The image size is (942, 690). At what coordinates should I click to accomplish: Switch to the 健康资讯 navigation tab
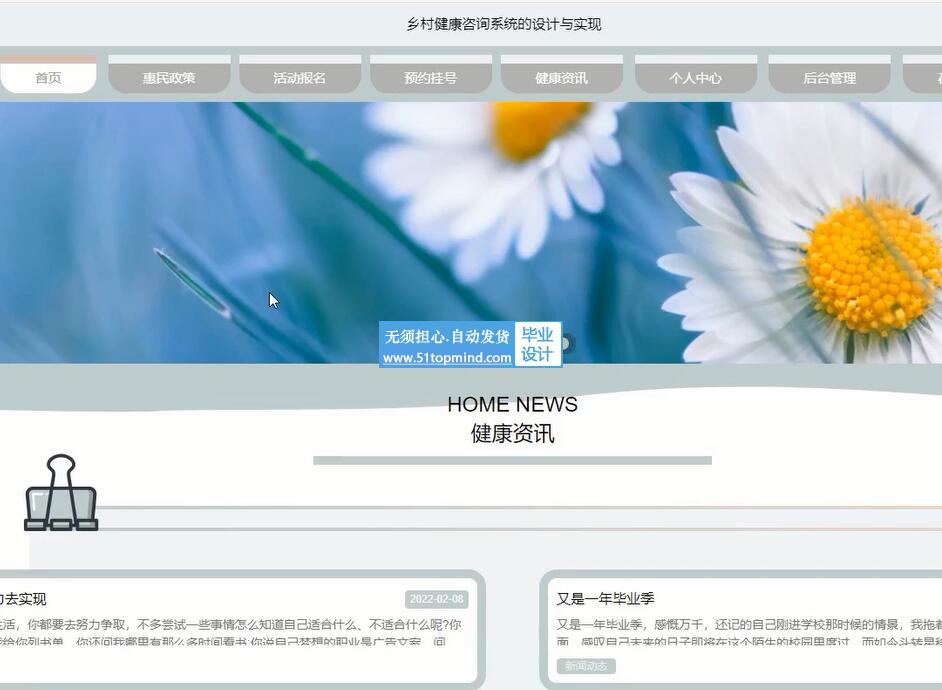tap(561, 74)
